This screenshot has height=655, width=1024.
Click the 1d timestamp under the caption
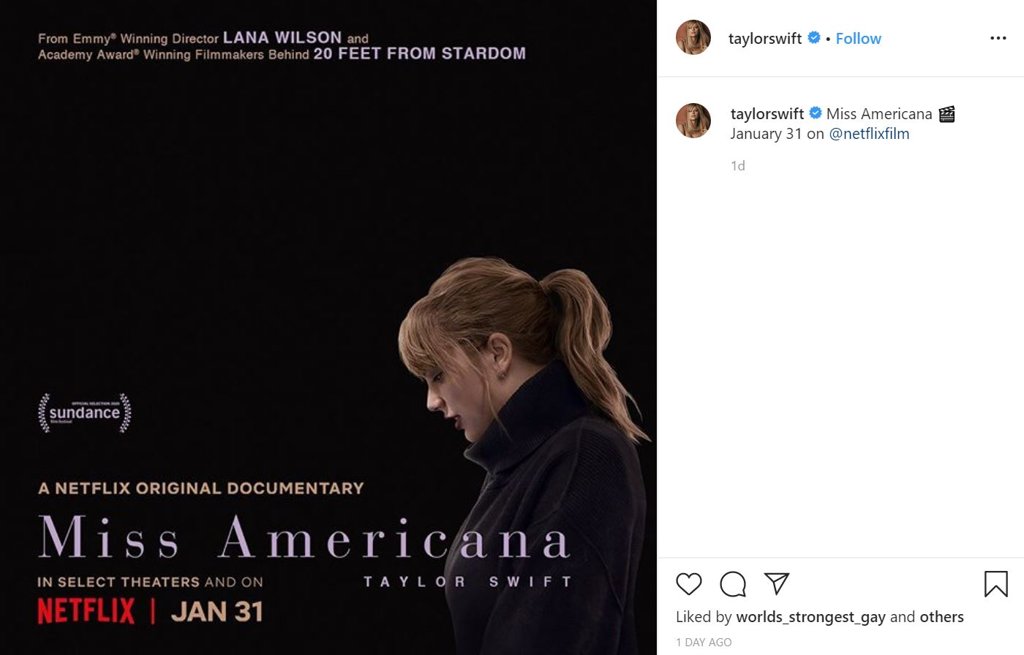coord(738,166)
